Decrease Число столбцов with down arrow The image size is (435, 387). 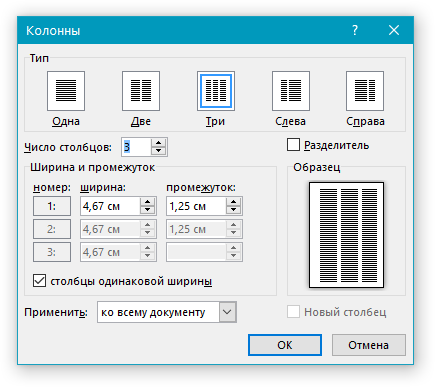pos(159,151)
